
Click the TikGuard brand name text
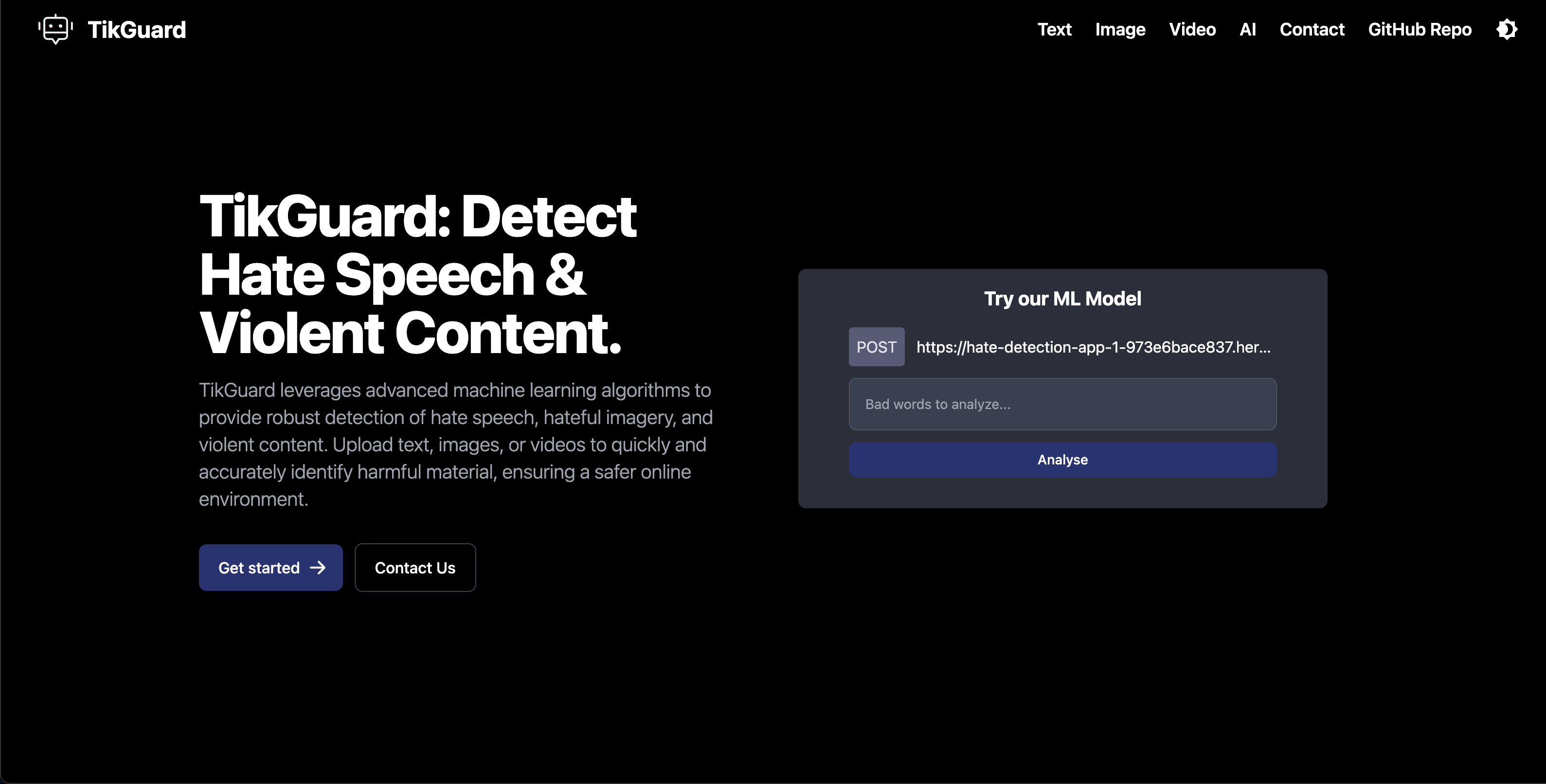click(x=137, y=29)
